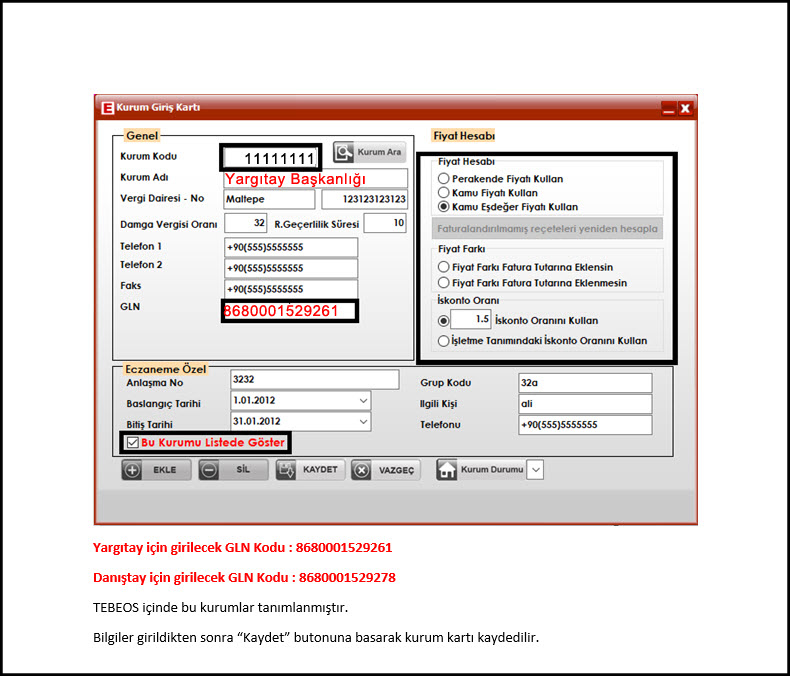Select İşletme Tanımındaki İskonto Oranını Kullan
This screenshot has width=790, height=676.
pyautogui.click(x=444, y=341)
